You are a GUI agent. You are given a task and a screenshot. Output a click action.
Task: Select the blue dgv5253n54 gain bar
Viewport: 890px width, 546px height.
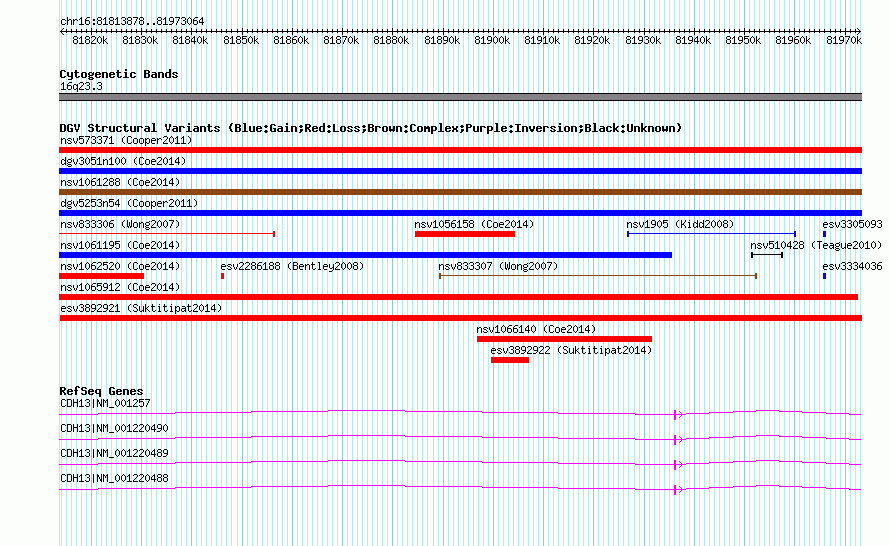tap(460, 213)
